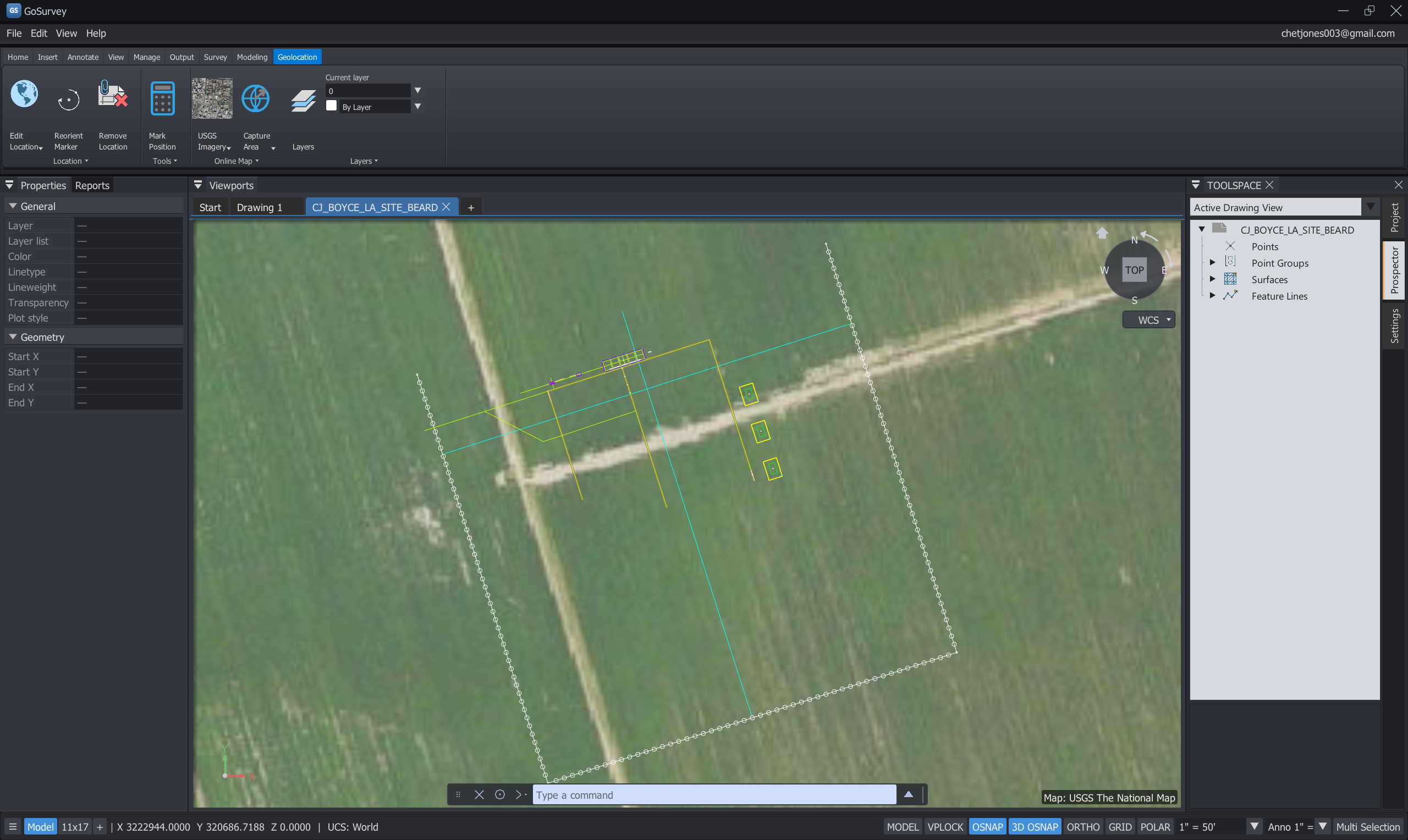Open the File menu

coord(14,33)
